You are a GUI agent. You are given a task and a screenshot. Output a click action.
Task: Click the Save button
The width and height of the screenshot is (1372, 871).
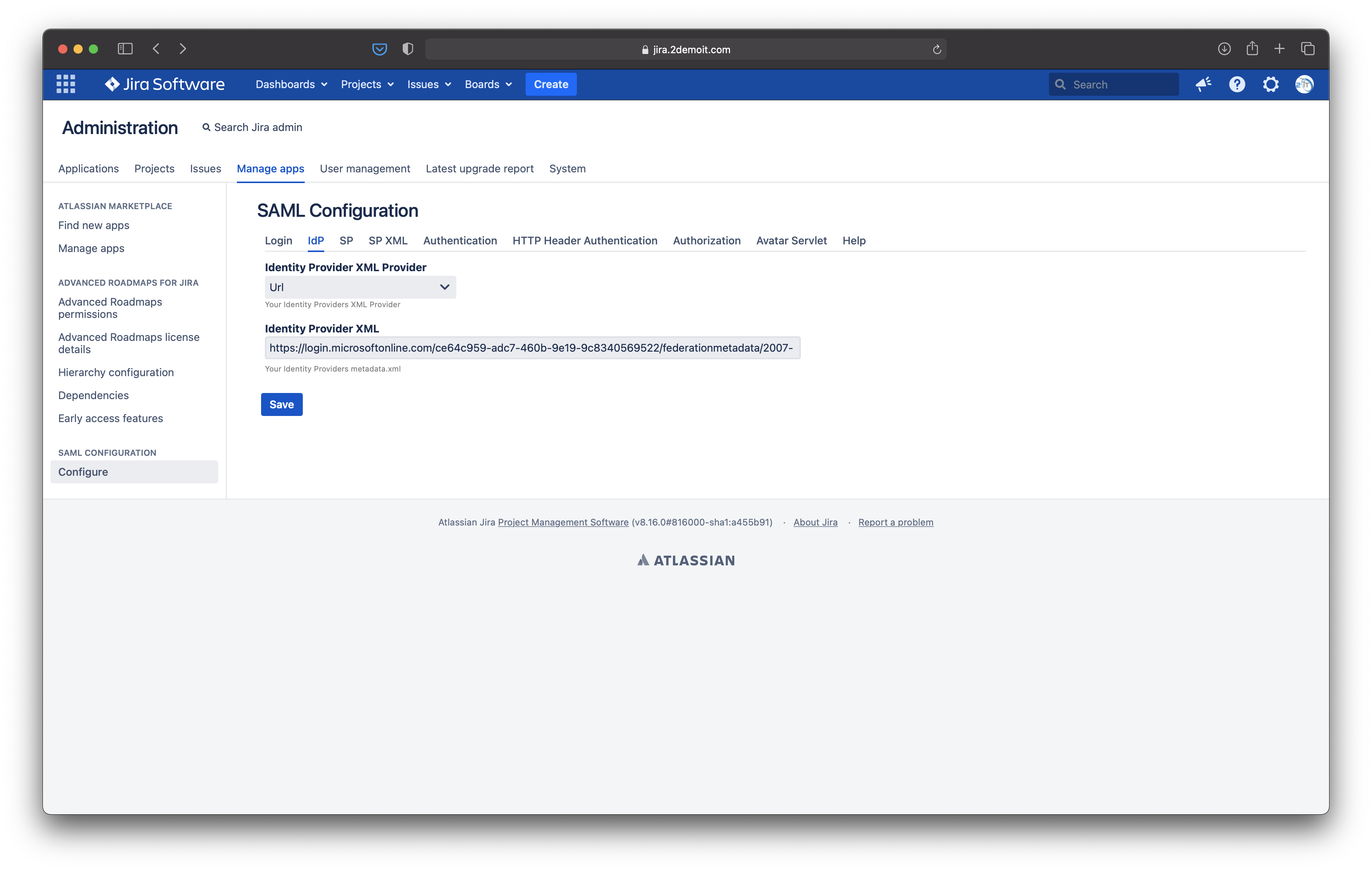281,404
